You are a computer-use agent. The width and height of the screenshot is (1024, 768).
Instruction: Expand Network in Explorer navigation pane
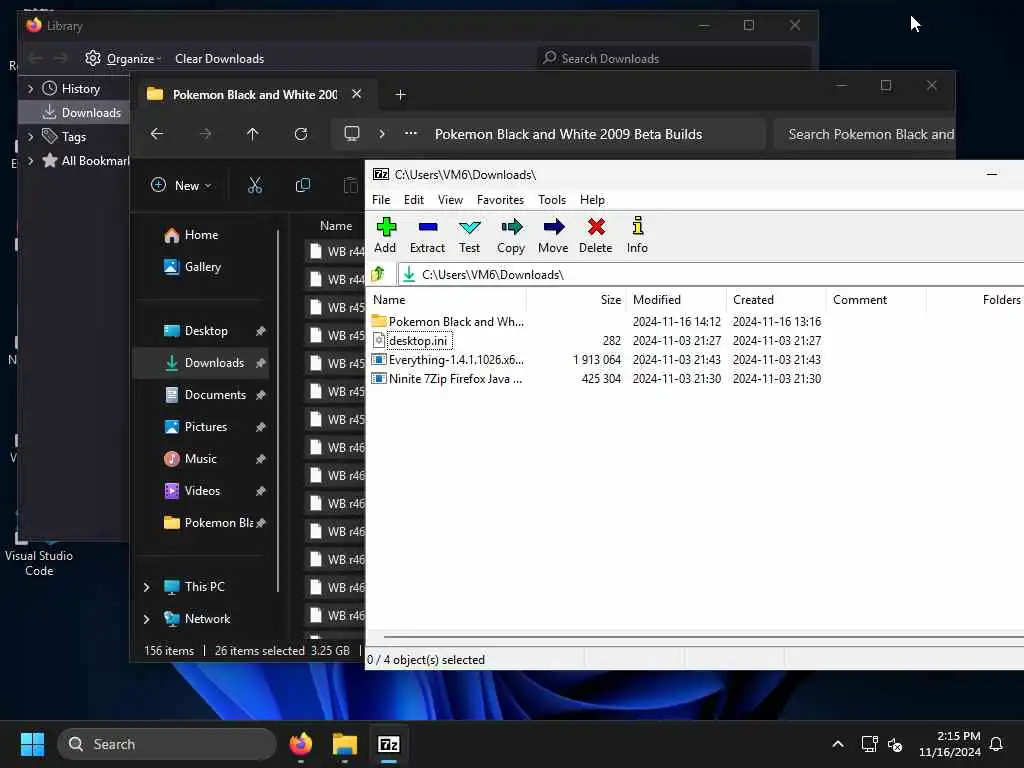[x=146, y=619]
